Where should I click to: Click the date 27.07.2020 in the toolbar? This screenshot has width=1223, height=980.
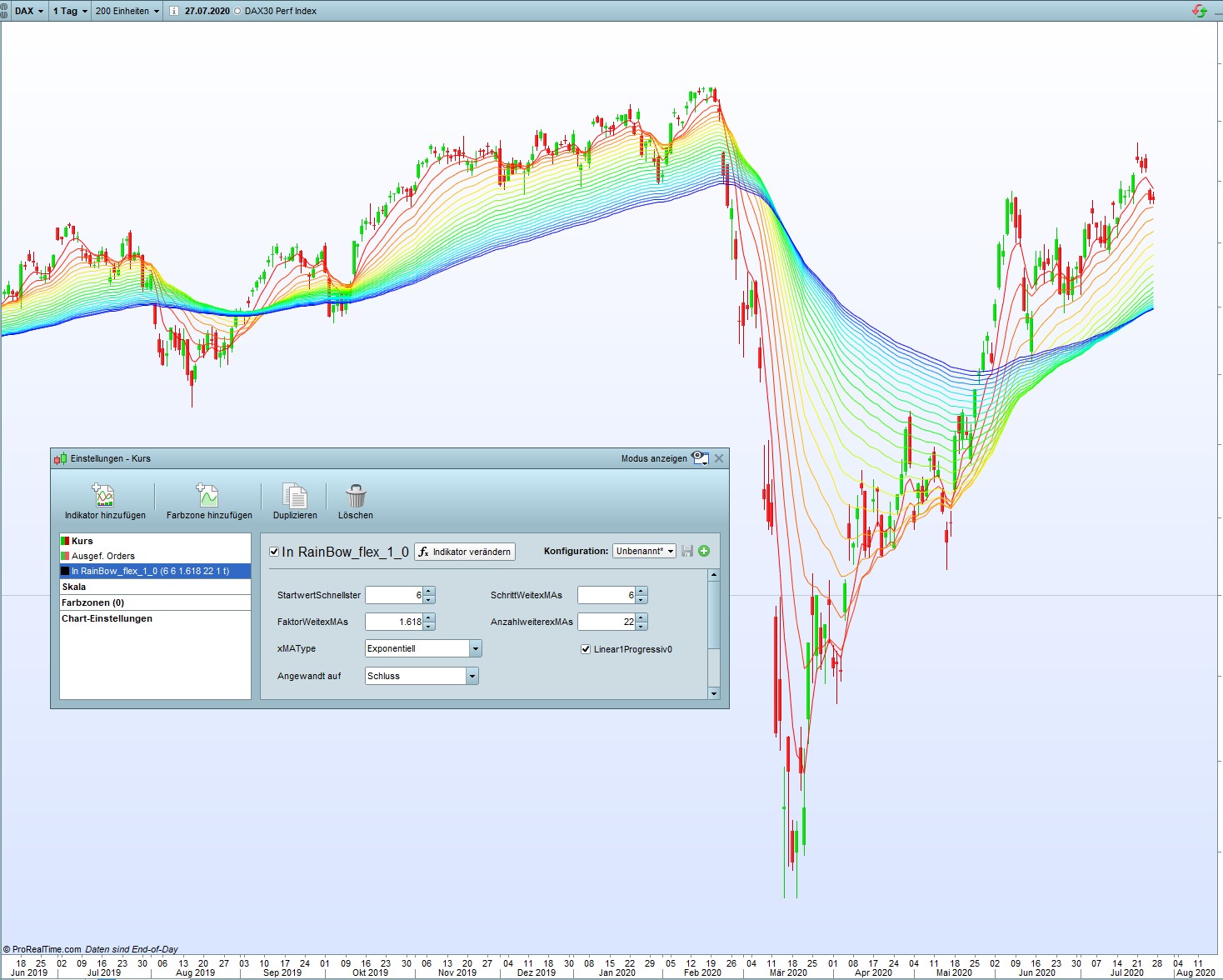point(207,11)
